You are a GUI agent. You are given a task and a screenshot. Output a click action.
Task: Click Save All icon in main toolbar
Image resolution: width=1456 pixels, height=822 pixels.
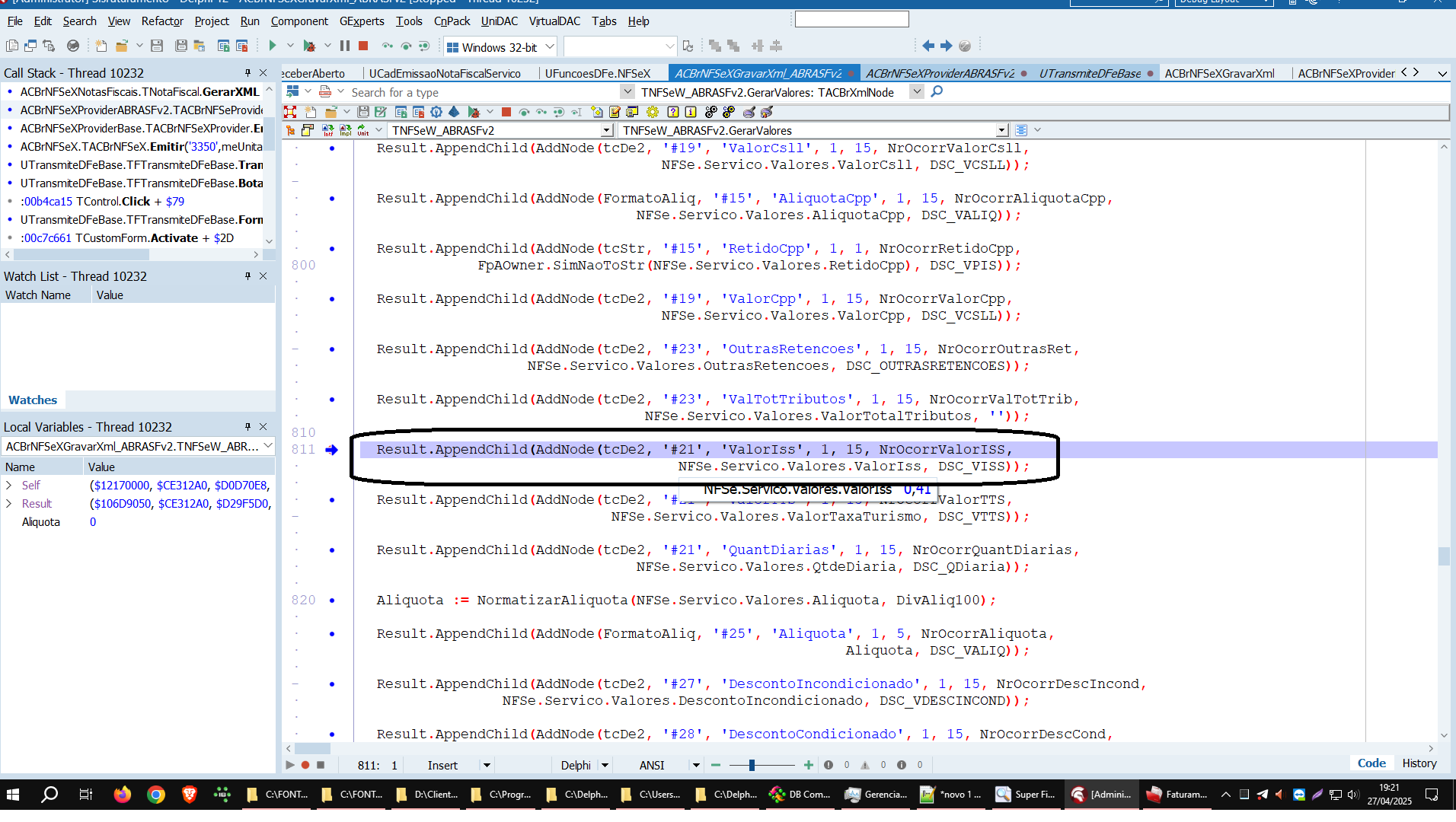click(x=181, y=46)
